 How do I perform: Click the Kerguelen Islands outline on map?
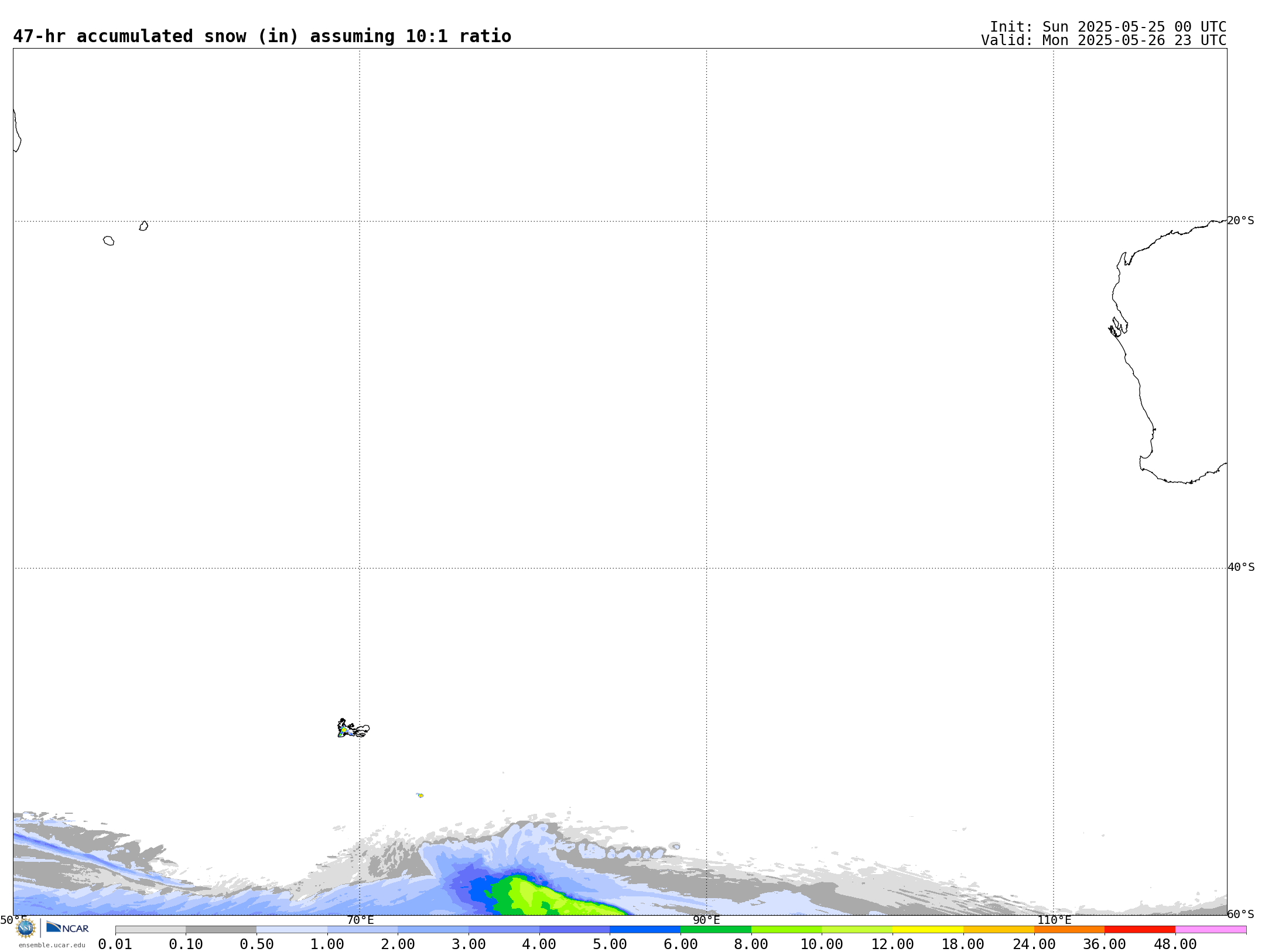tap(353, 728)
